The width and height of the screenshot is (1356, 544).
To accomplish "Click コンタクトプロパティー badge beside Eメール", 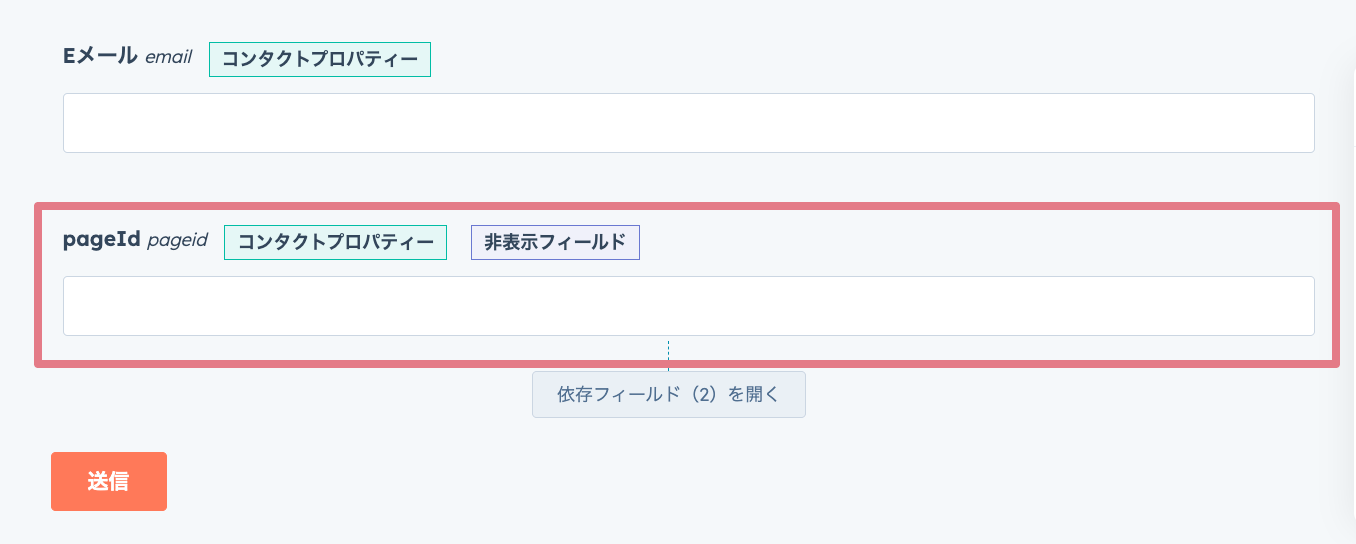I will coord(320,59).
